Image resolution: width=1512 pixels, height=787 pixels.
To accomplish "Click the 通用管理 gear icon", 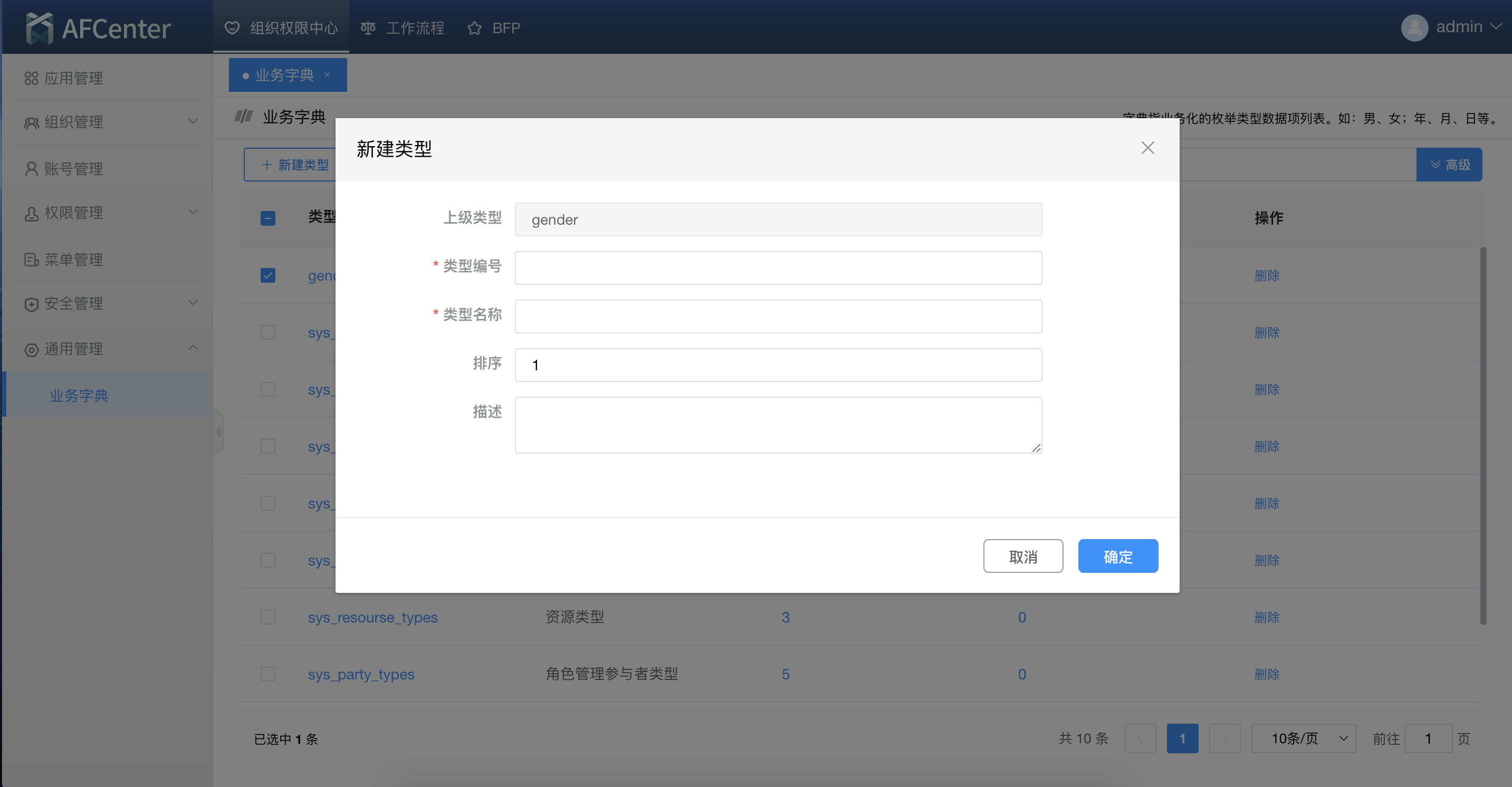I will click(31, 349).
